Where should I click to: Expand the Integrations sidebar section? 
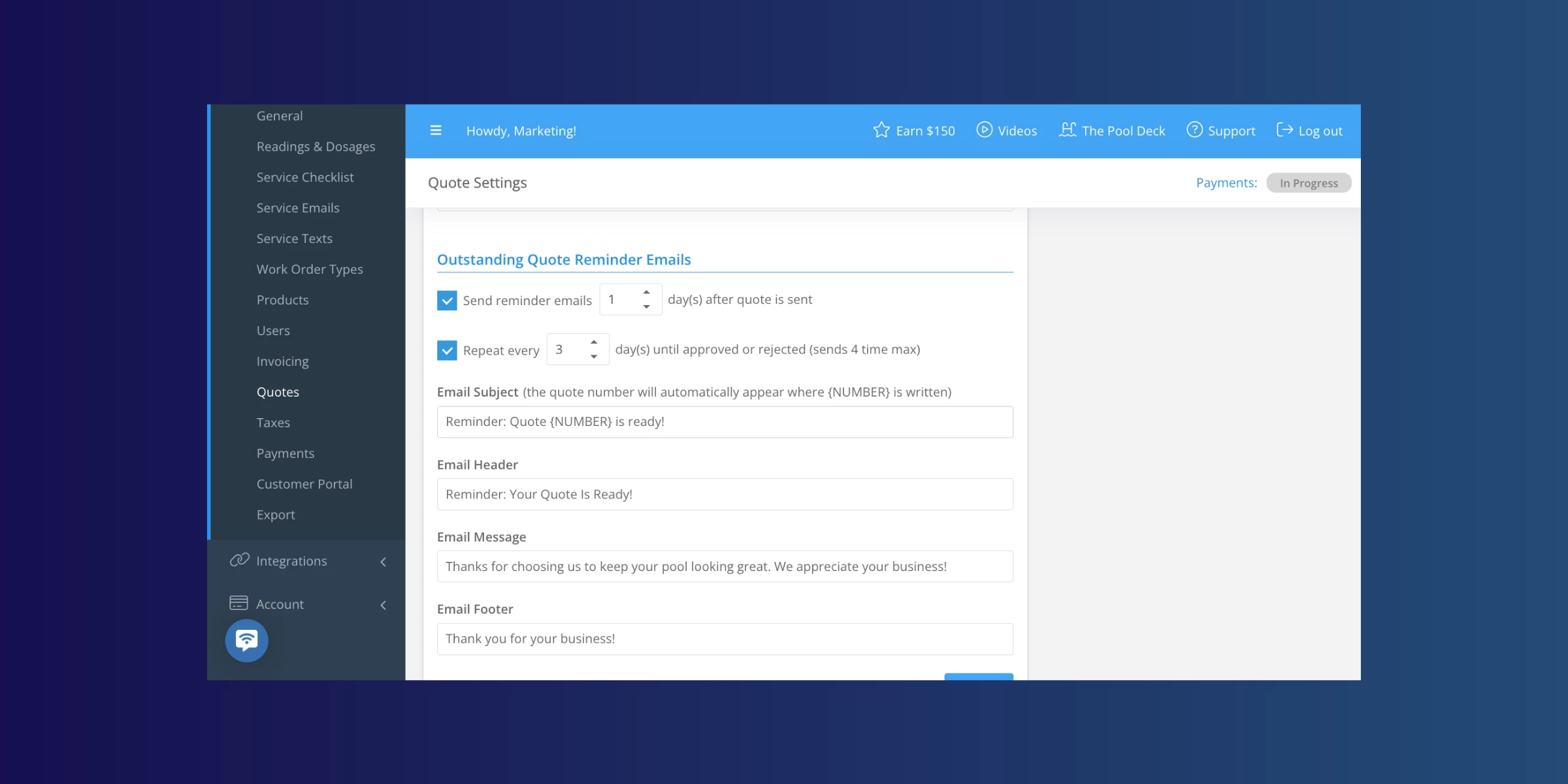tap(384, 562)
